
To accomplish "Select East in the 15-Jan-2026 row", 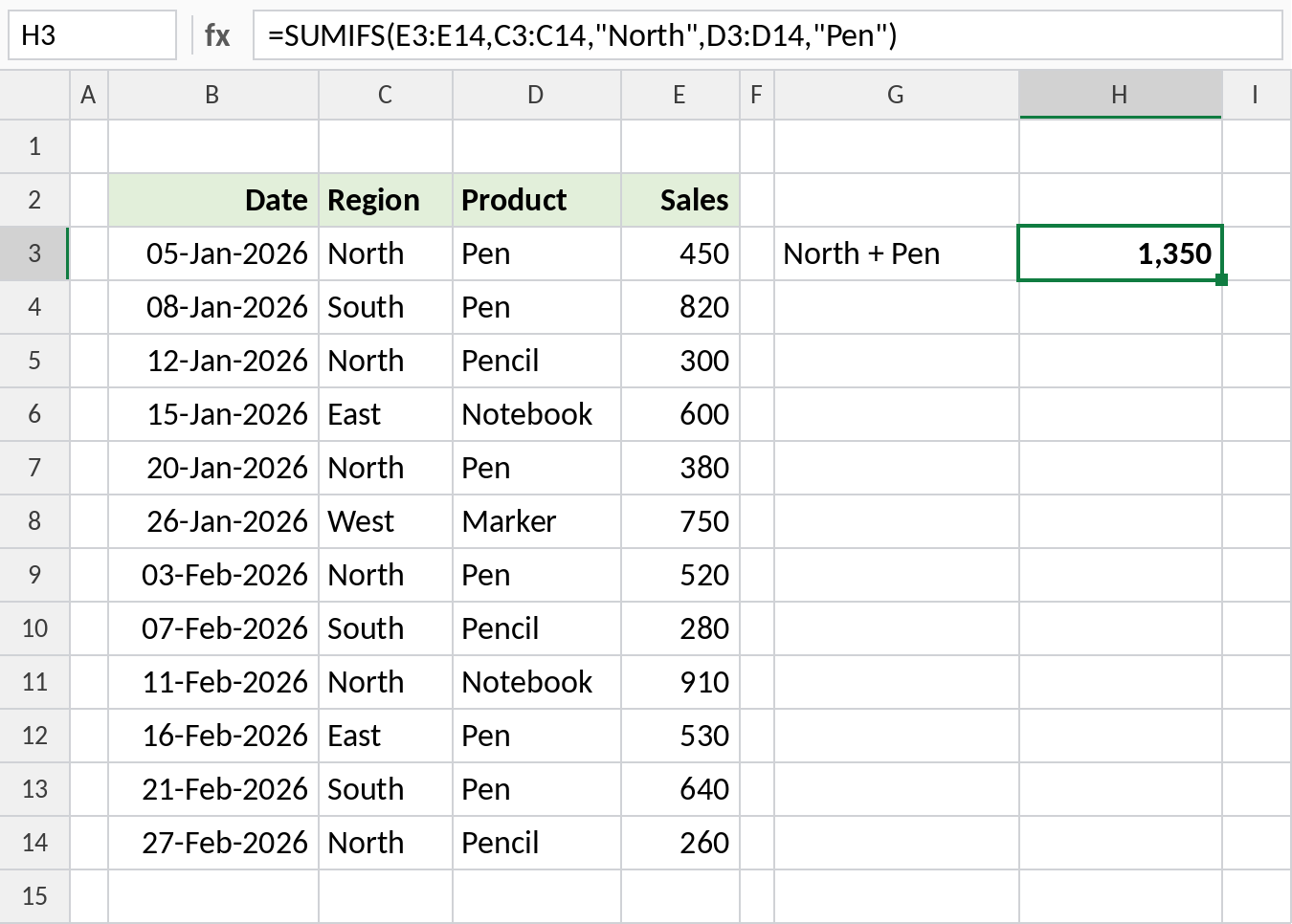I will coord(386,414).
